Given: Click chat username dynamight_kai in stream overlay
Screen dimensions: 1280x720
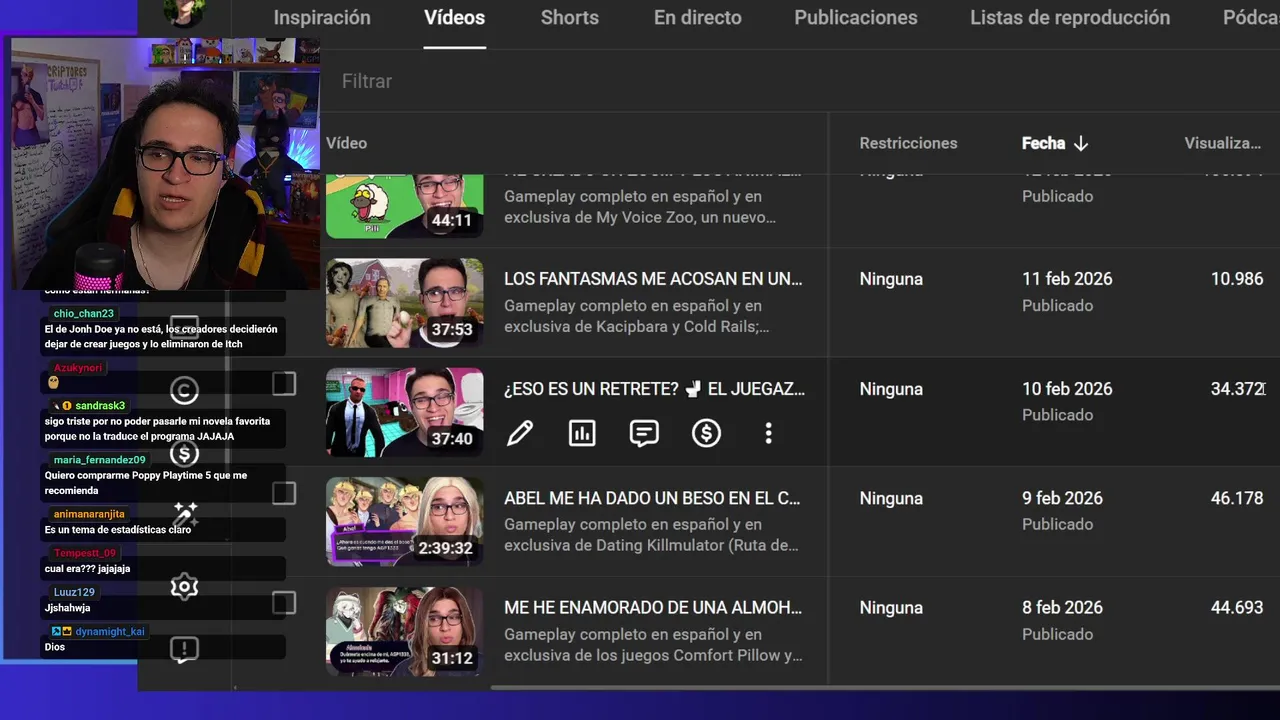Looking at the screenshot, I should point(110,631).
